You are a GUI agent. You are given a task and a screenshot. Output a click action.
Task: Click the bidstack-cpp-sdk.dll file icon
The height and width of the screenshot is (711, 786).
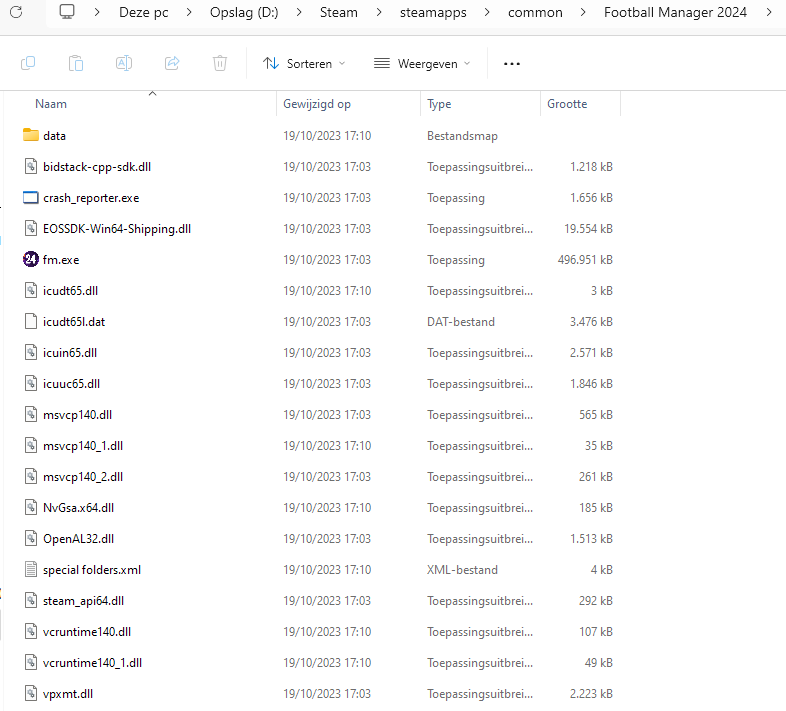point(31,166)
